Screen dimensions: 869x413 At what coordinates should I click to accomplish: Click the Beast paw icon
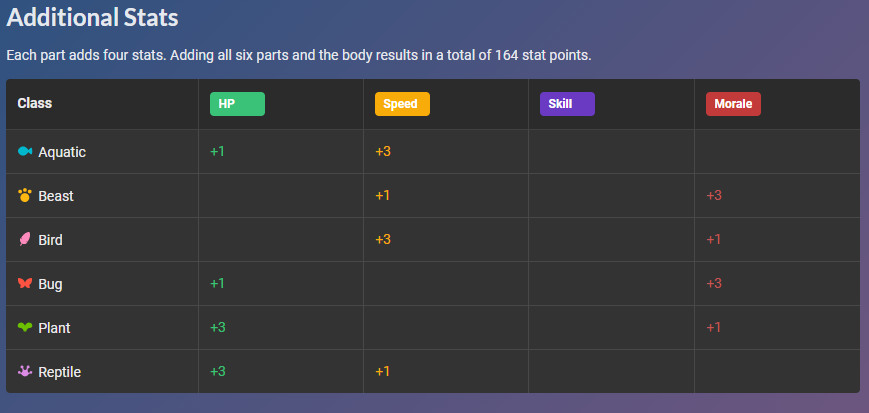pyautogui.click(x=25, y=196)
